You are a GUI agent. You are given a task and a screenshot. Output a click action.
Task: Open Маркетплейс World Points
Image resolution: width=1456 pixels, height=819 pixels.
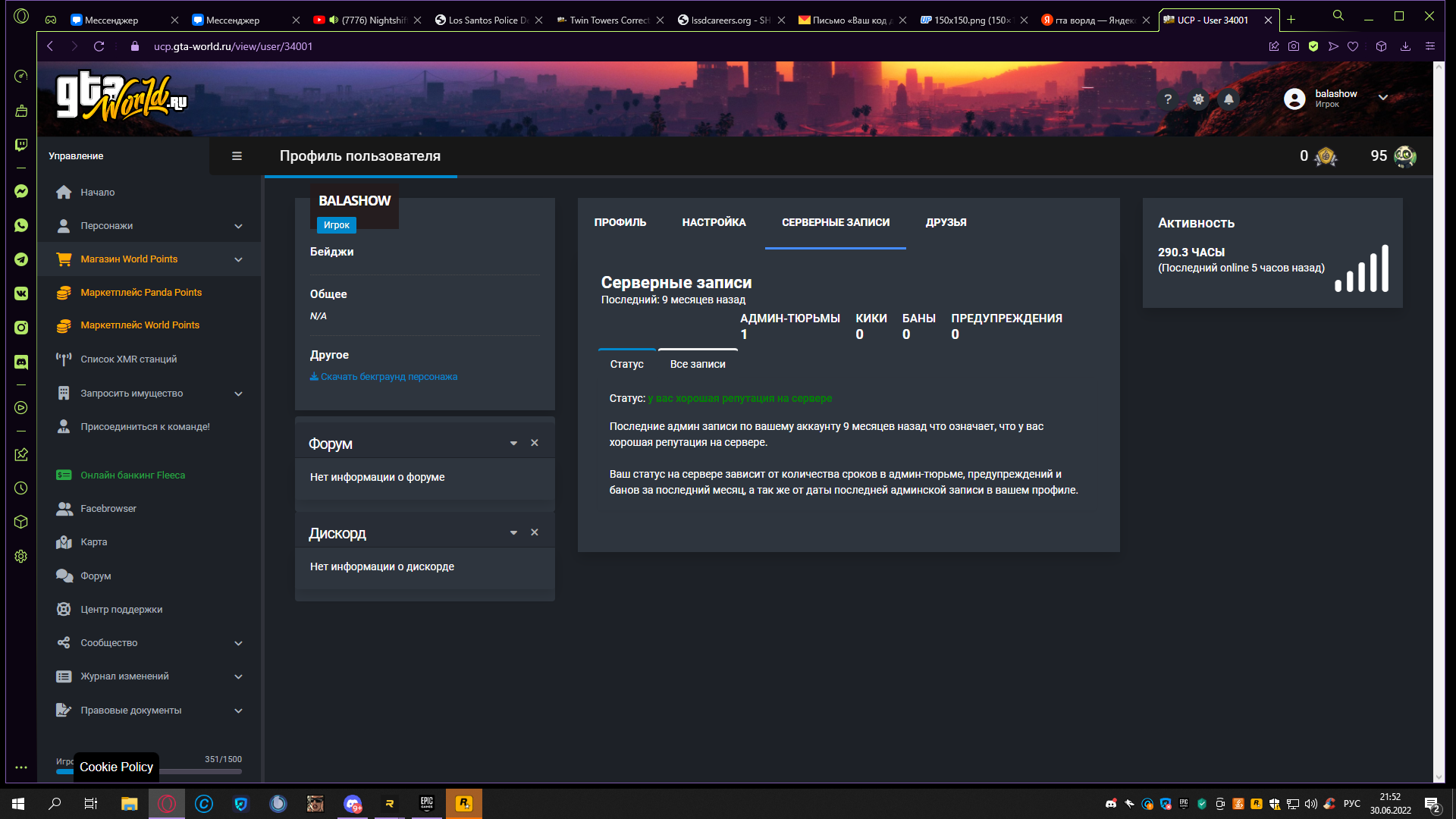[140, 325]
